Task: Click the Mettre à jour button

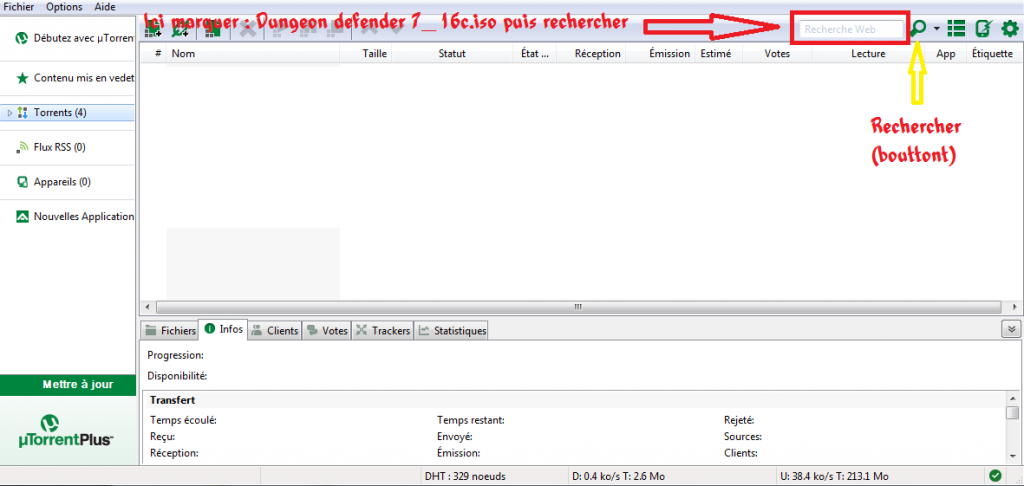Action: [68, 385]
